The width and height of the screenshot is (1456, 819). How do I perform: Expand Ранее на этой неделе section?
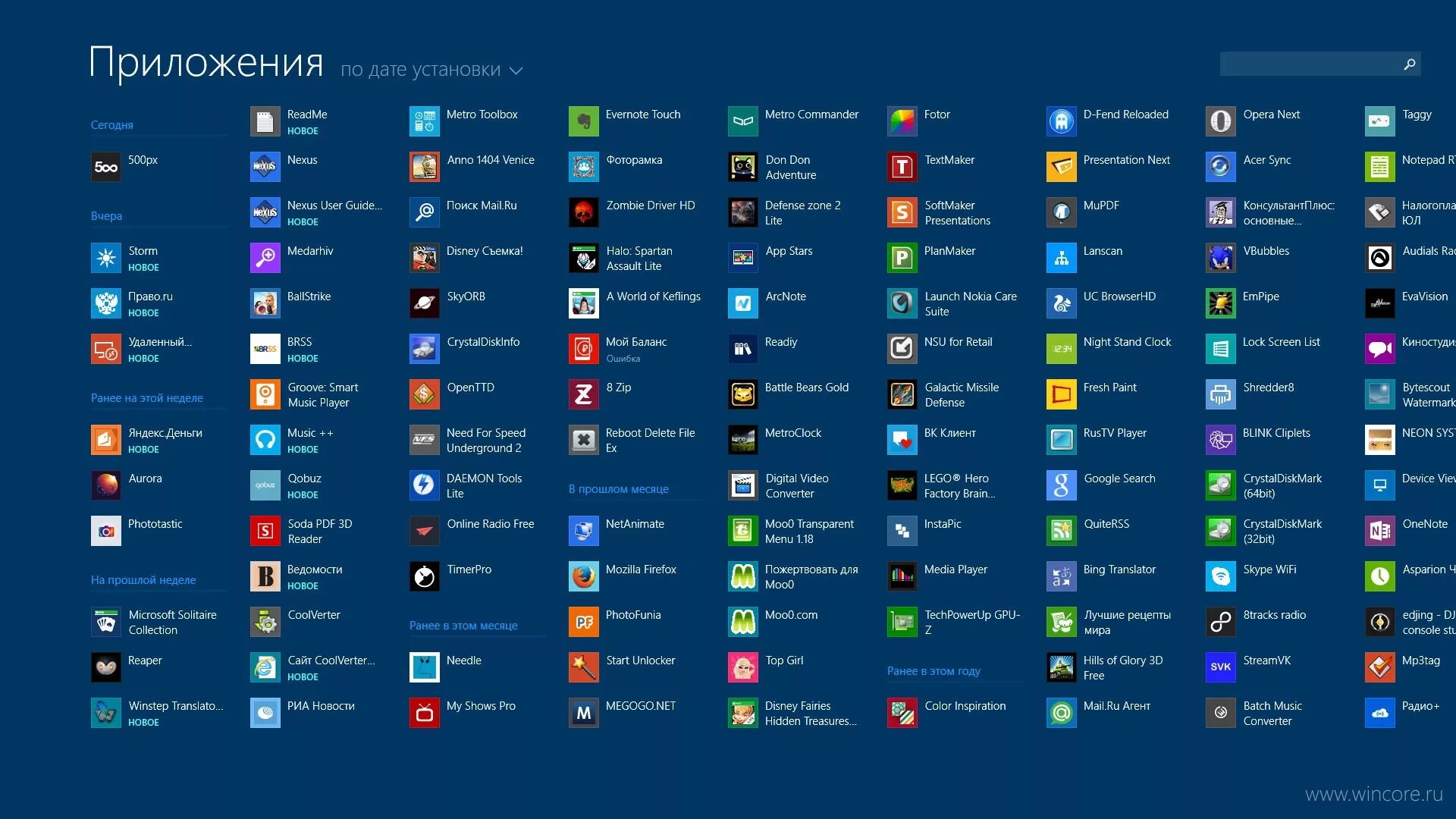[x=148, y=398]
